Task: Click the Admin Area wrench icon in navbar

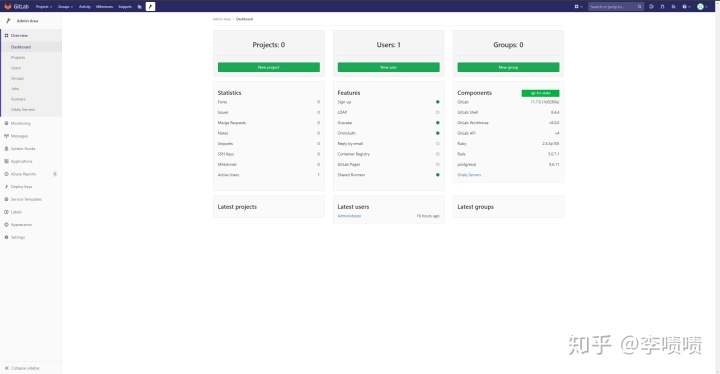Action: (x=150, y=6)
